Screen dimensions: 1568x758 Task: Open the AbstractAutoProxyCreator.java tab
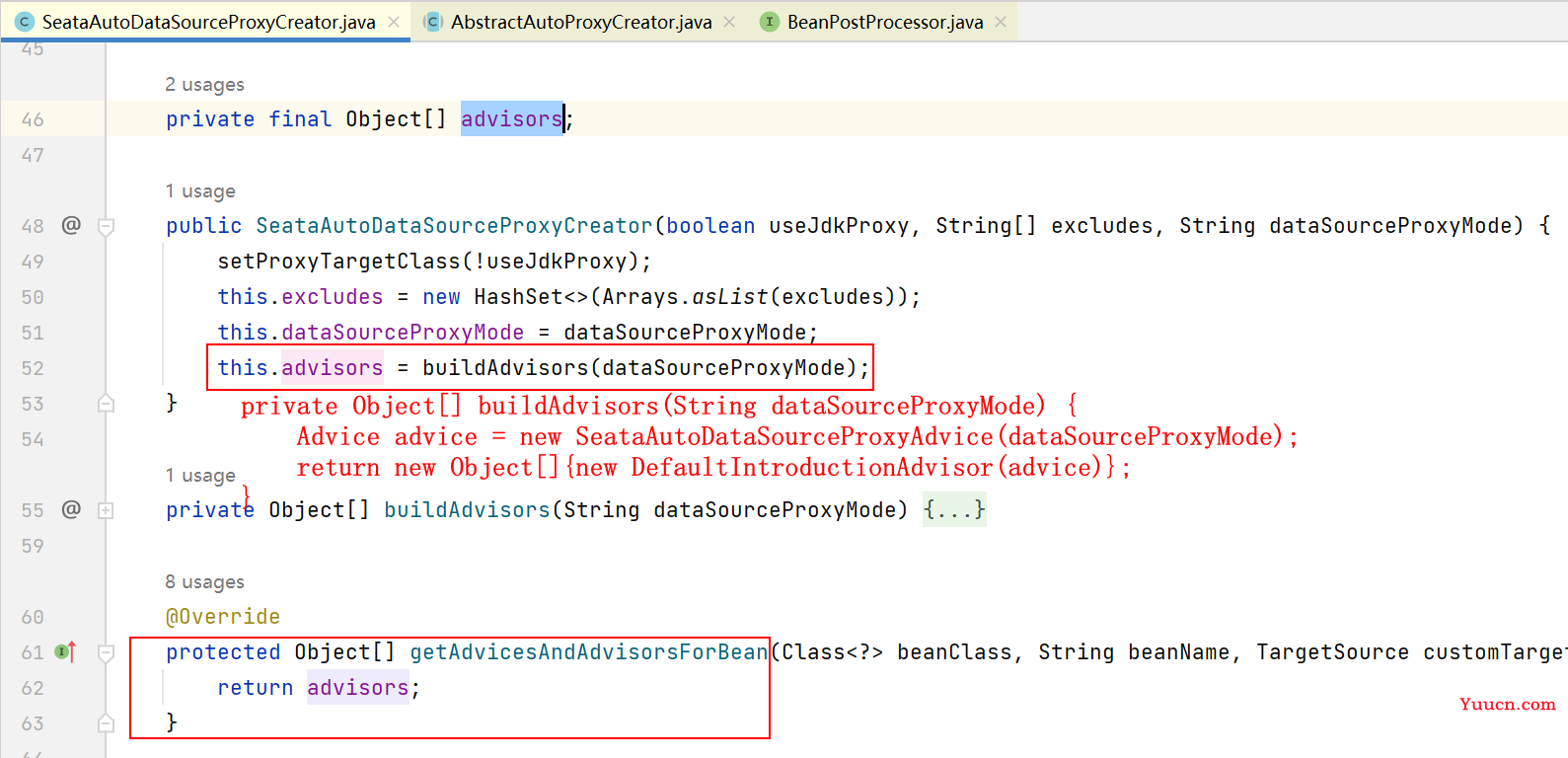coord(580,22)
